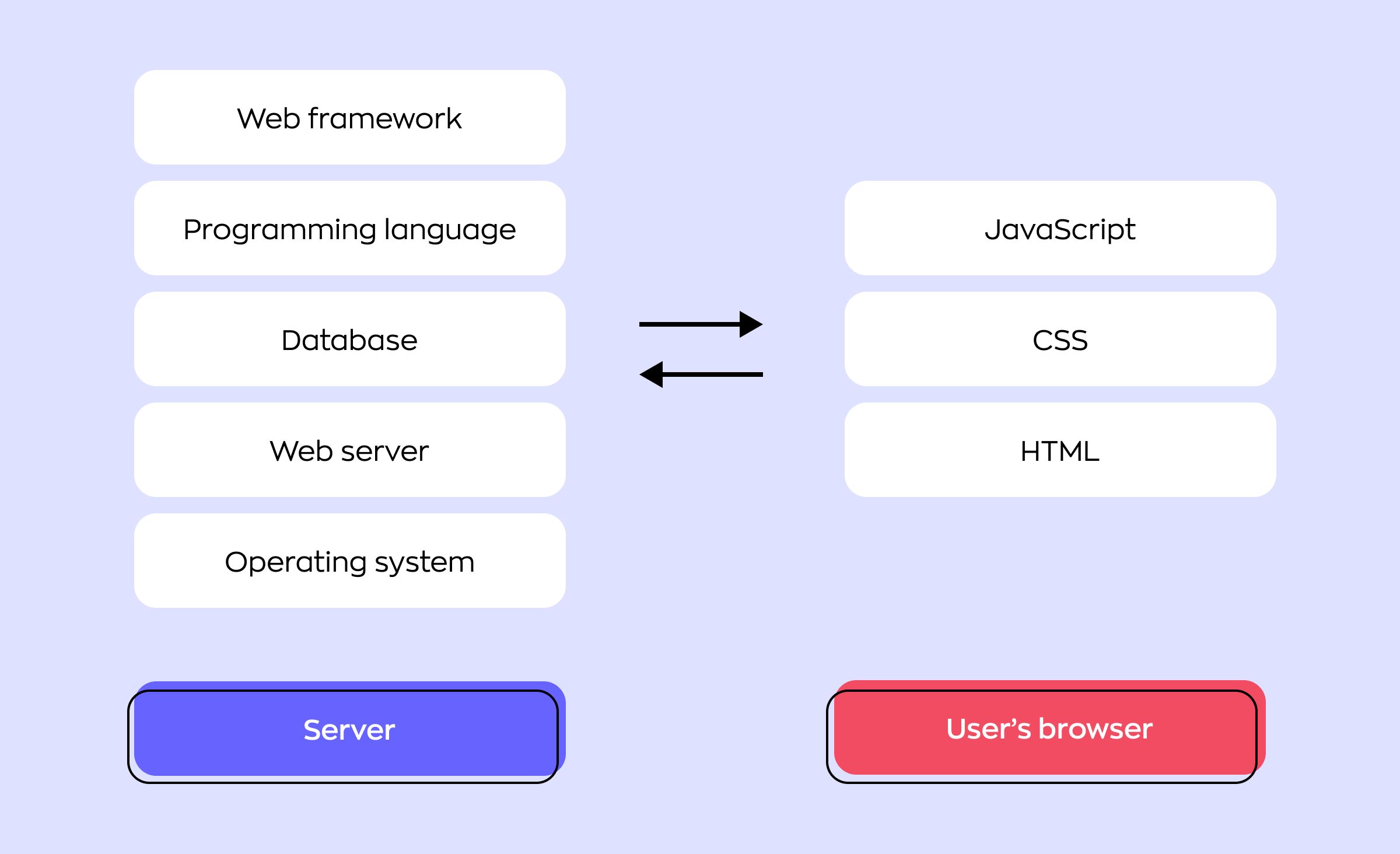Click the word 'language' in the server stack
The width and height of the screenshot is (1400, 854).
pyautogui.click(x=450, y=230)
